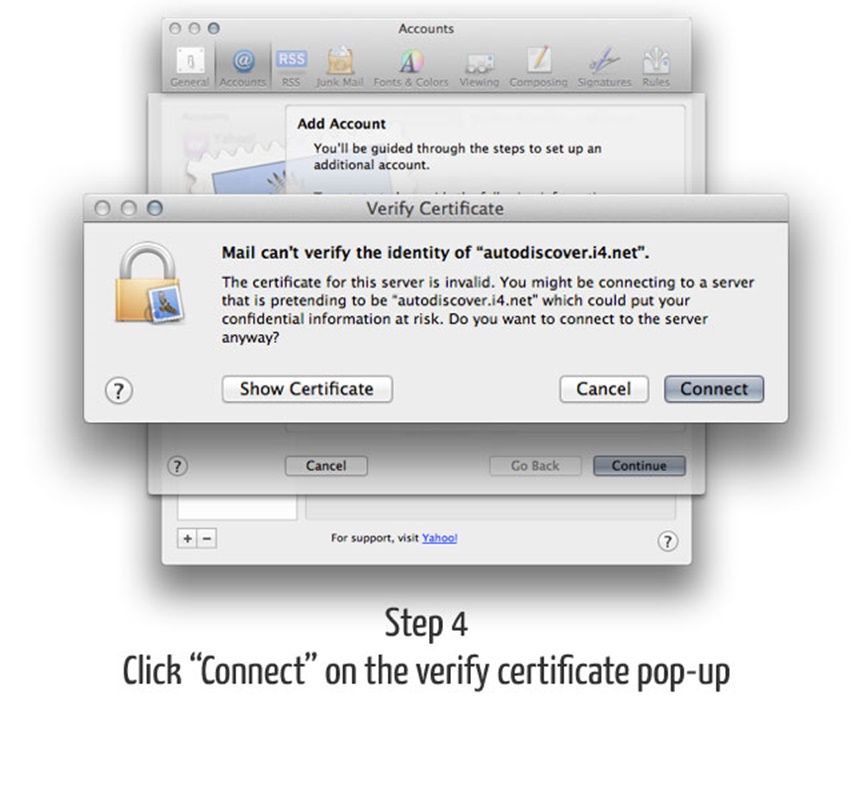Click Cancel in Verify Certificate dialog
Viewport: 867px width, 800px height.
604,389
